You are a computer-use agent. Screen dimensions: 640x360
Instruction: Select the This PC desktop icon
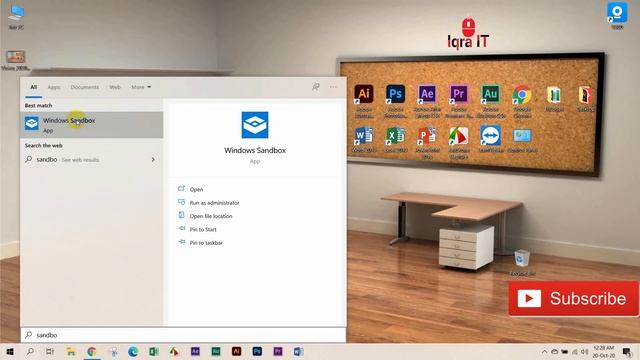coord(16,17)
